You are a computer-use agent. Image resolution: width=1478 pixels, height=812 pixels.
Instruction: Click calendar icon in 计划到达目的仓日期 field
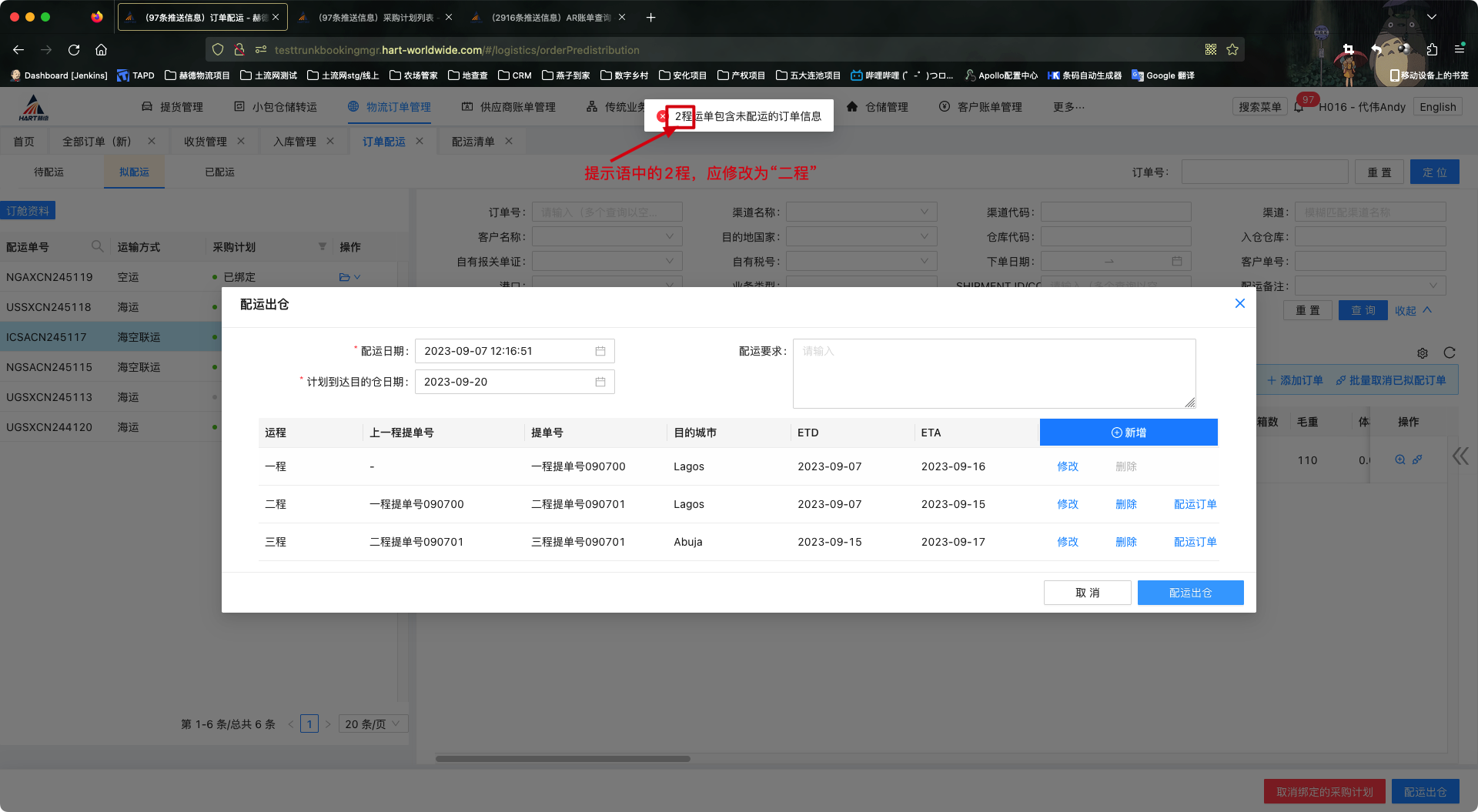[x=600, y=382]
